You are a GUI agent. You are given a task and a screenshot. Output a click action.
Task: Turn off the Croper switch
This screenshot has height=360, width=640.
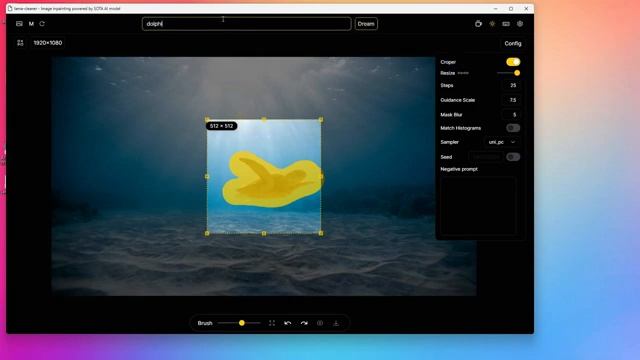coord(513,62)
